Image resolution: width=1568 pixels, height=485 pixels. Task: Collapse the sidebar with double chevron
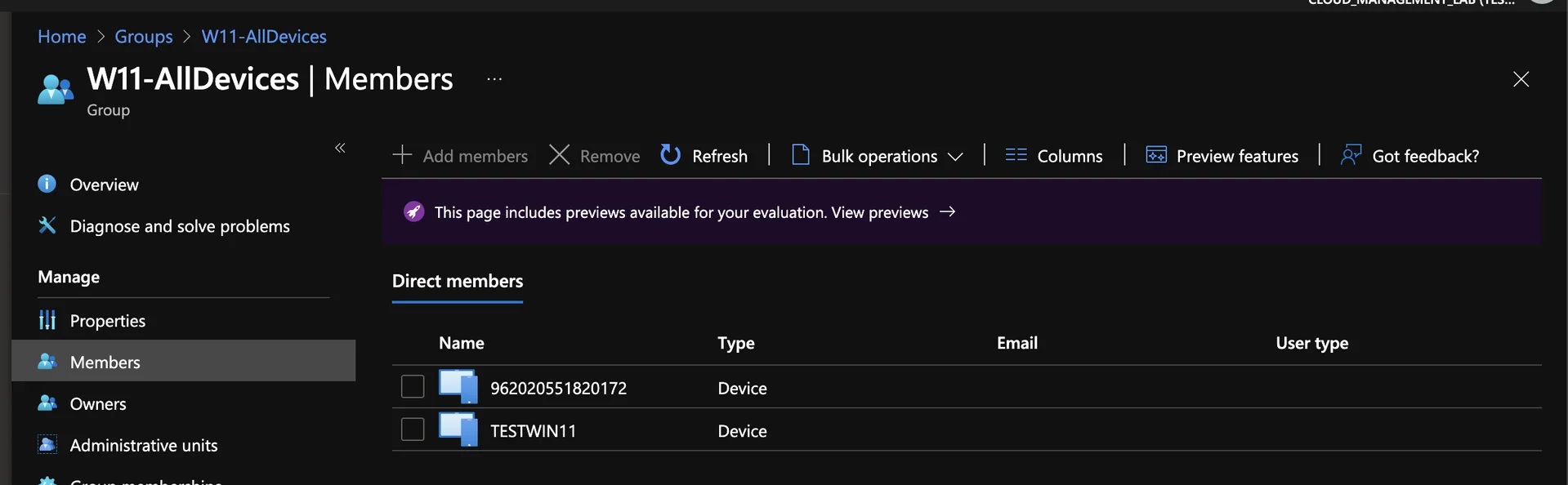point(340,148)
